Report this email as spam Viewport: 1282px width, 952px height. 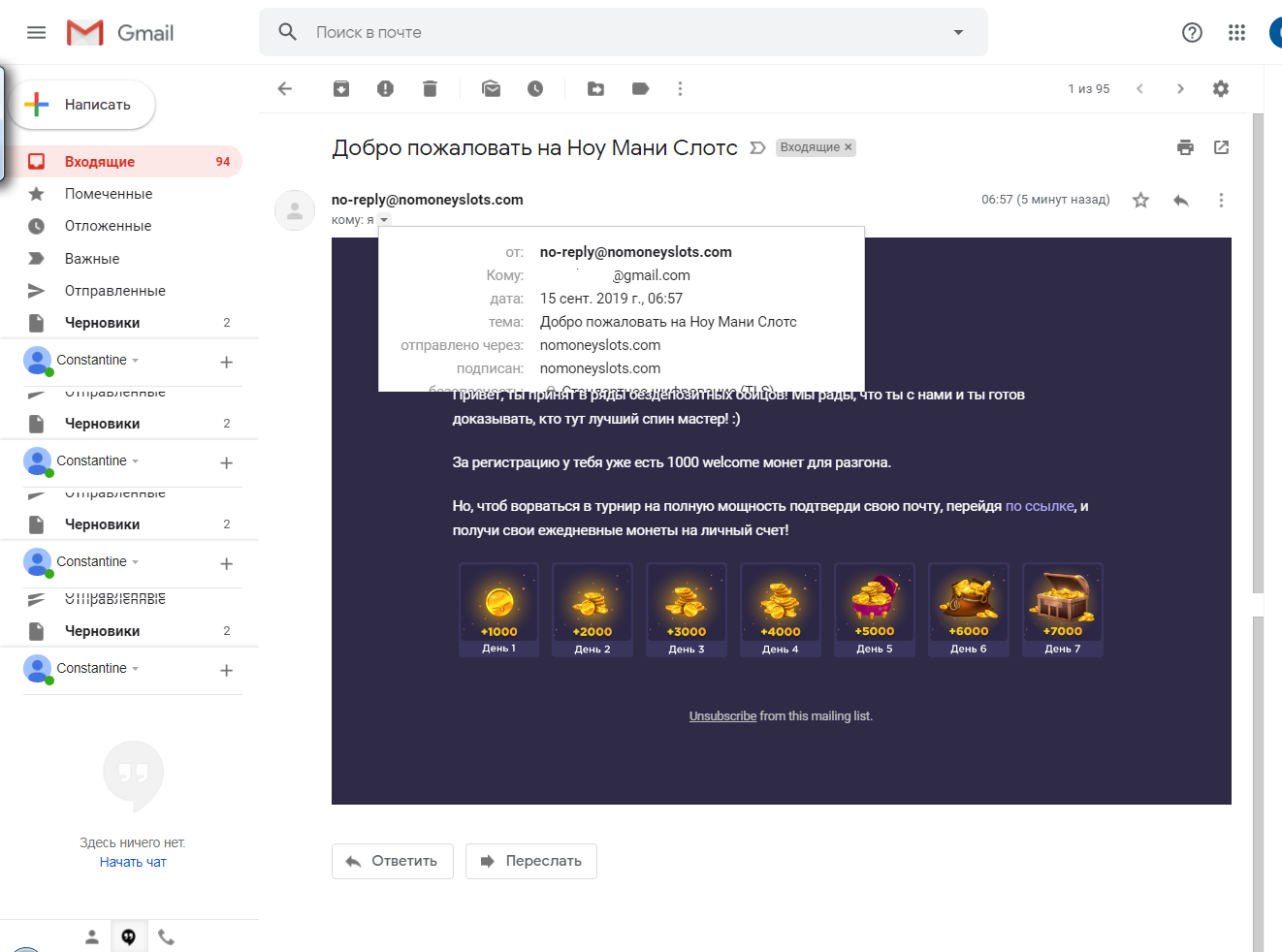click(385, 88)
